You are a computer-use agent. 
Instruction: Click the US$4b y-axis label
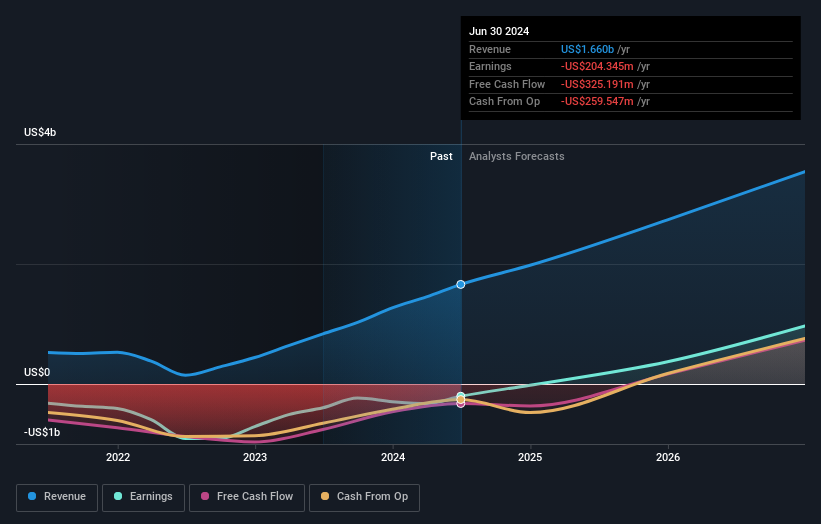[40, 132]
